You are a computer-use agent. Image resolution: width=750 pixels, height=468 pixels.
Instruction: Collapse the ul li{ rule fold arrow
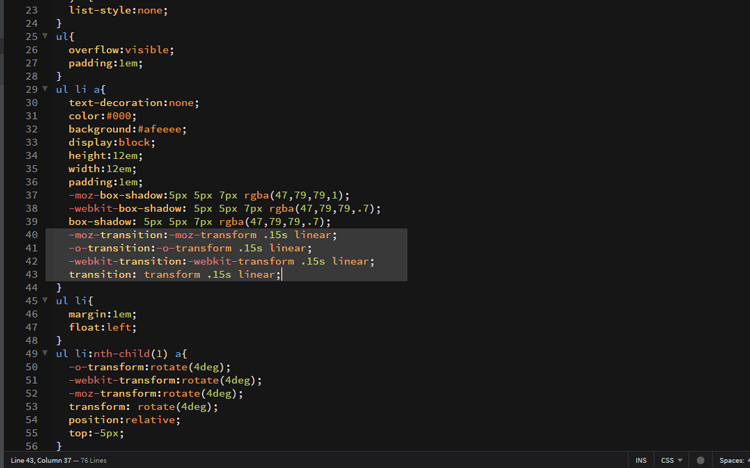(45, 300)
